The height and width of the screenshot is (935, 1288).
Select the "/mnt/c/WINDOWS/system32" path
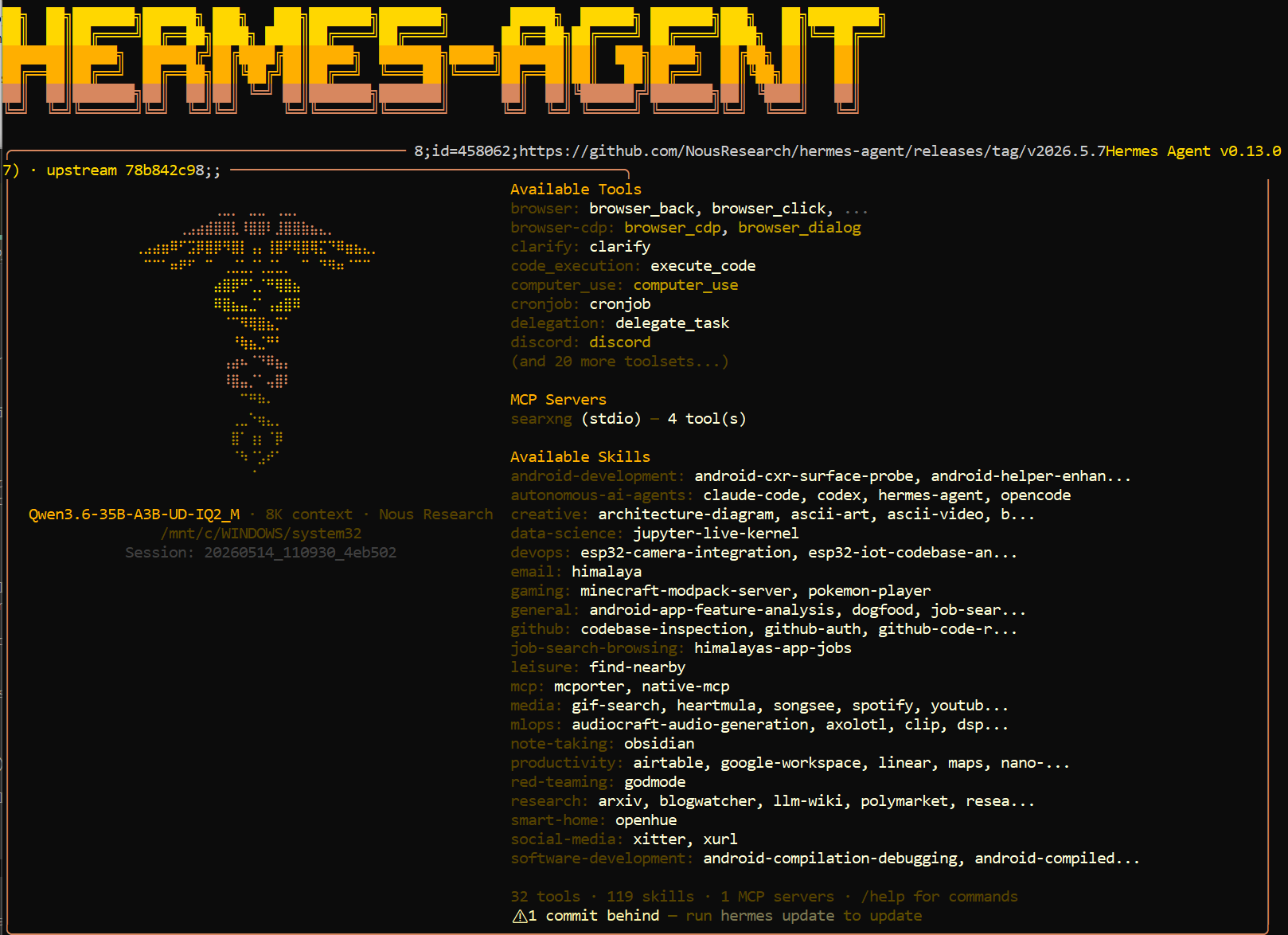pos(261,534)
